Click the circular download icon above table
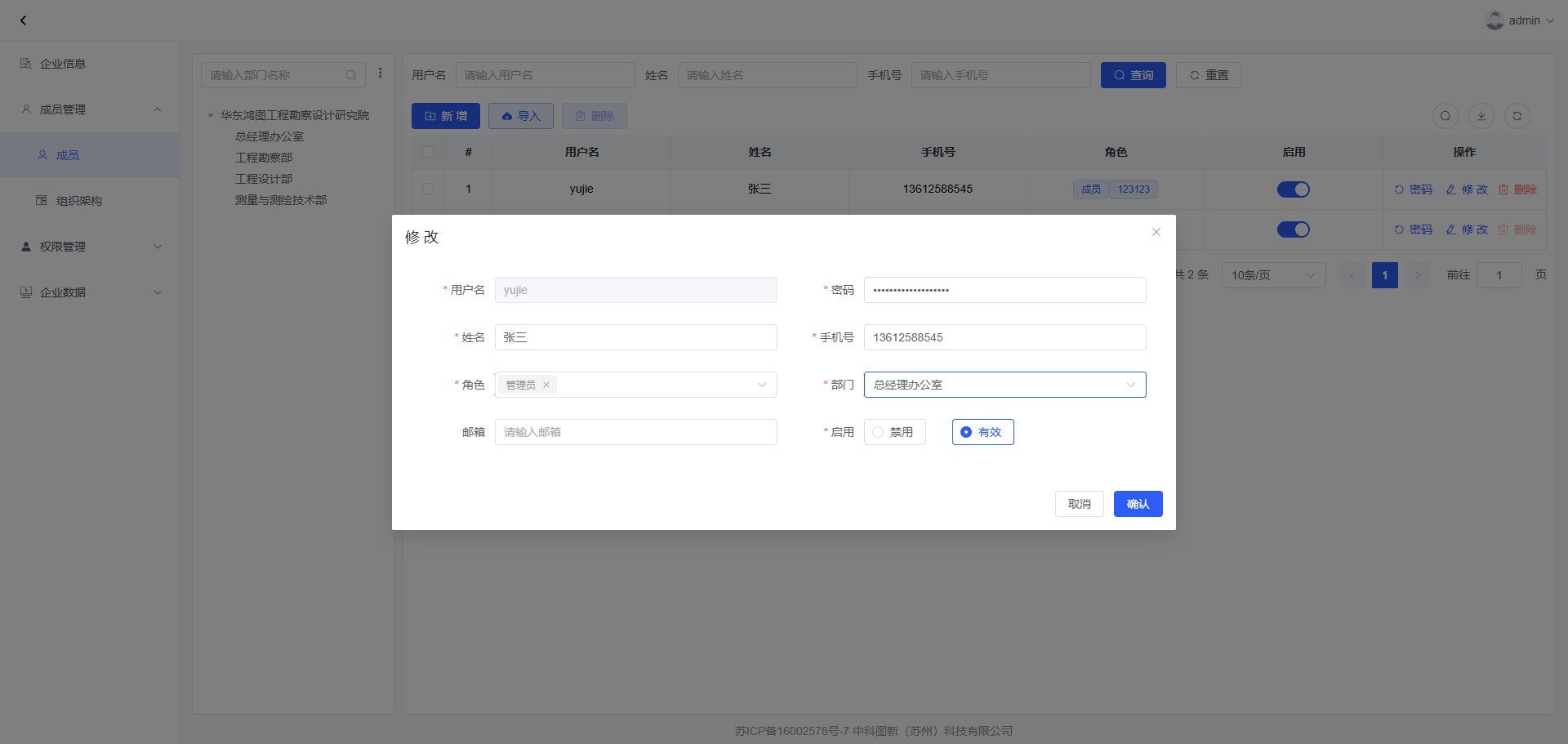 click(1481, 116)
